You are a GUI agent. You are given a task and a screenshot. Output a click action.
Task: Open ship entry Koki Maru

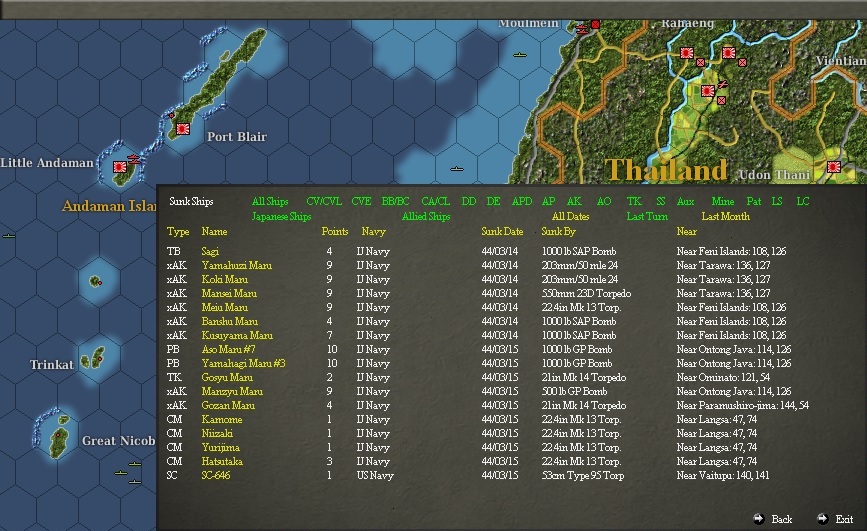click(224, 279)
